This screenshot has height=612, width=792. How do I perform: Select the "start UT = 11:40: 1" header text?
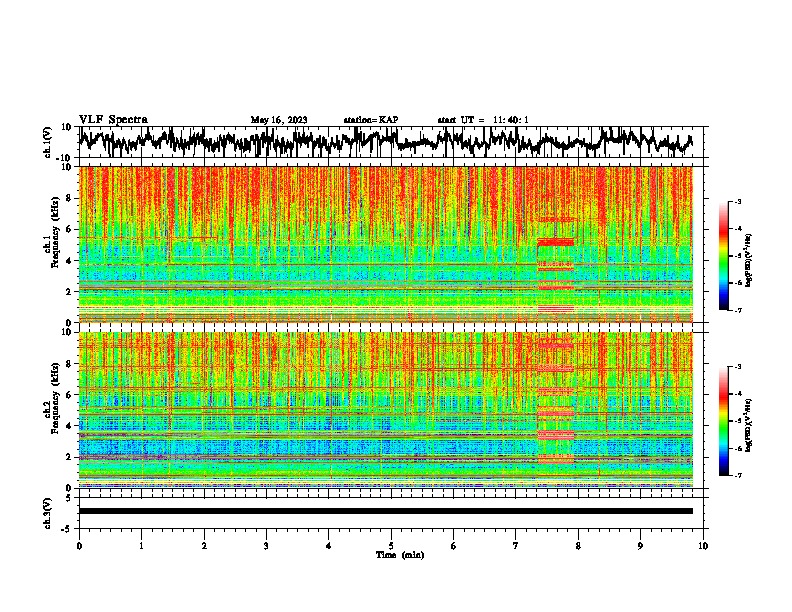(483, 120)
